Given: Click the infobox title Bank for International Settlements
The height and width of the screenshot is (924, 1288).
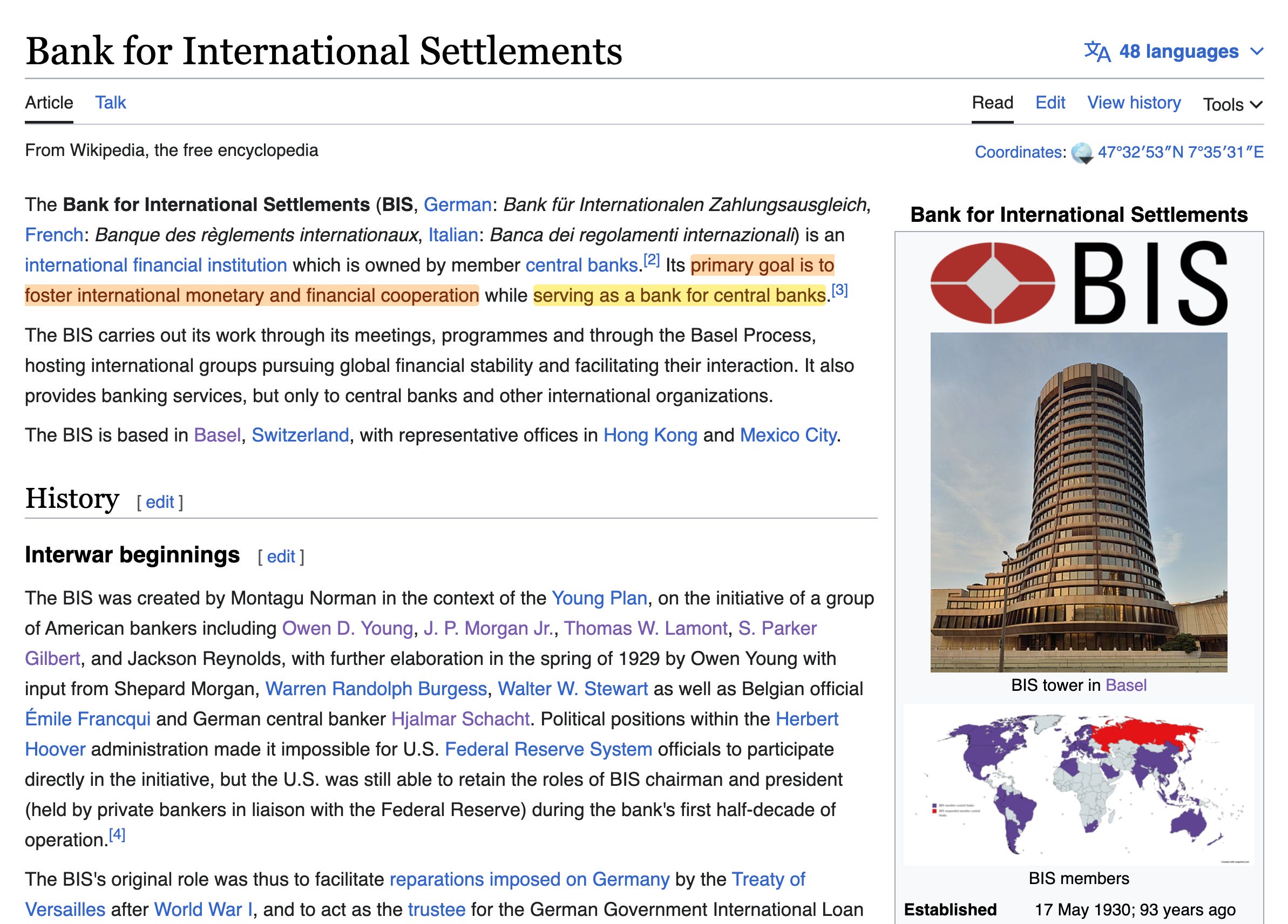Looking at the screenshot, I should (x=1079, y=215).
